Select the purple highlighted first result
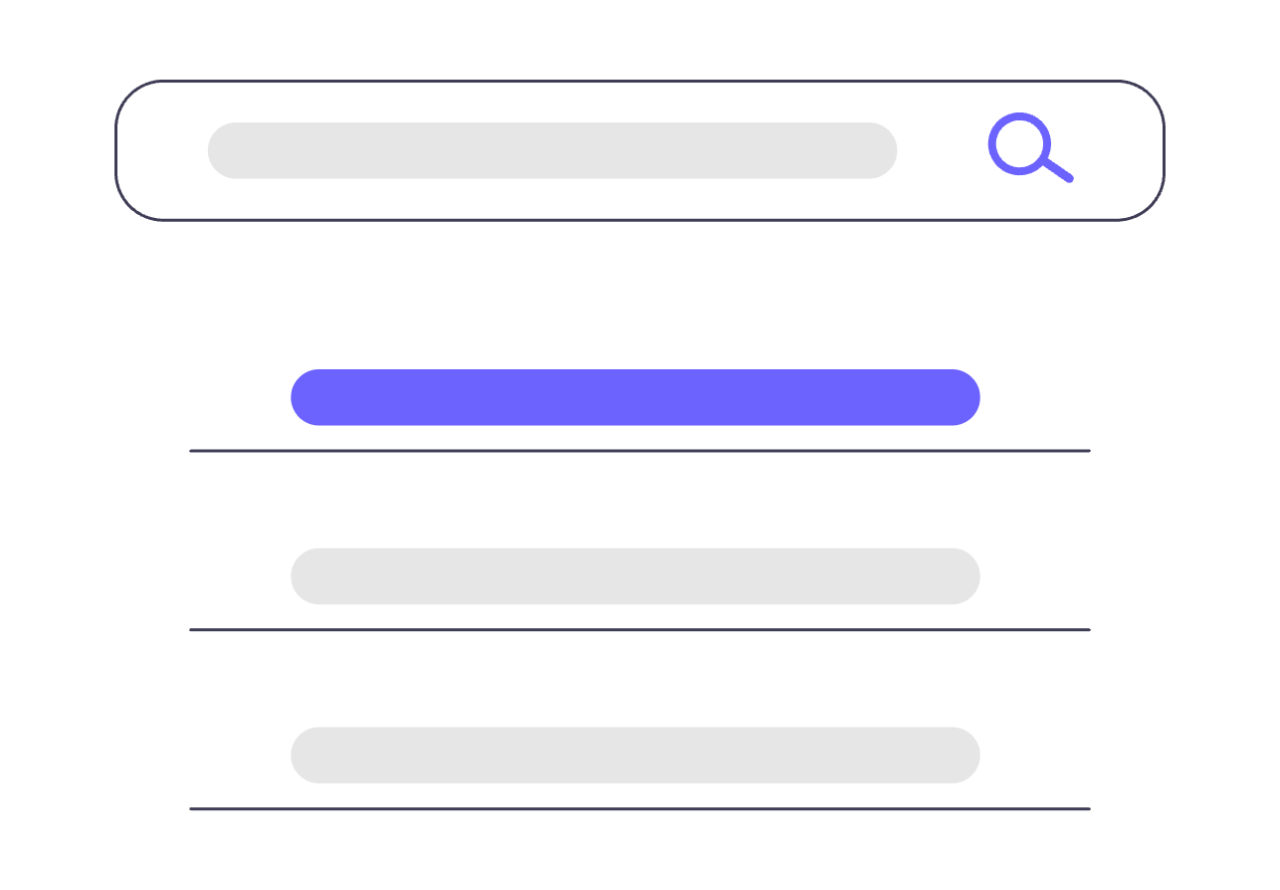 (x=635, y=397)
